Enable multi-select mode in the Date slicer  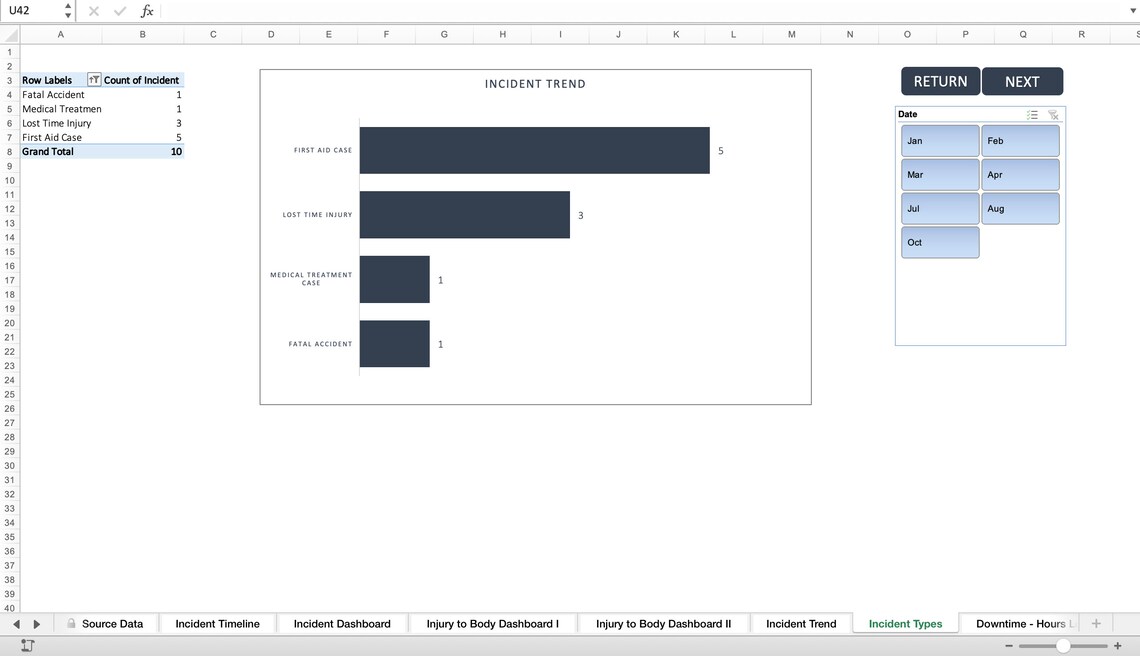(1032, 114)
